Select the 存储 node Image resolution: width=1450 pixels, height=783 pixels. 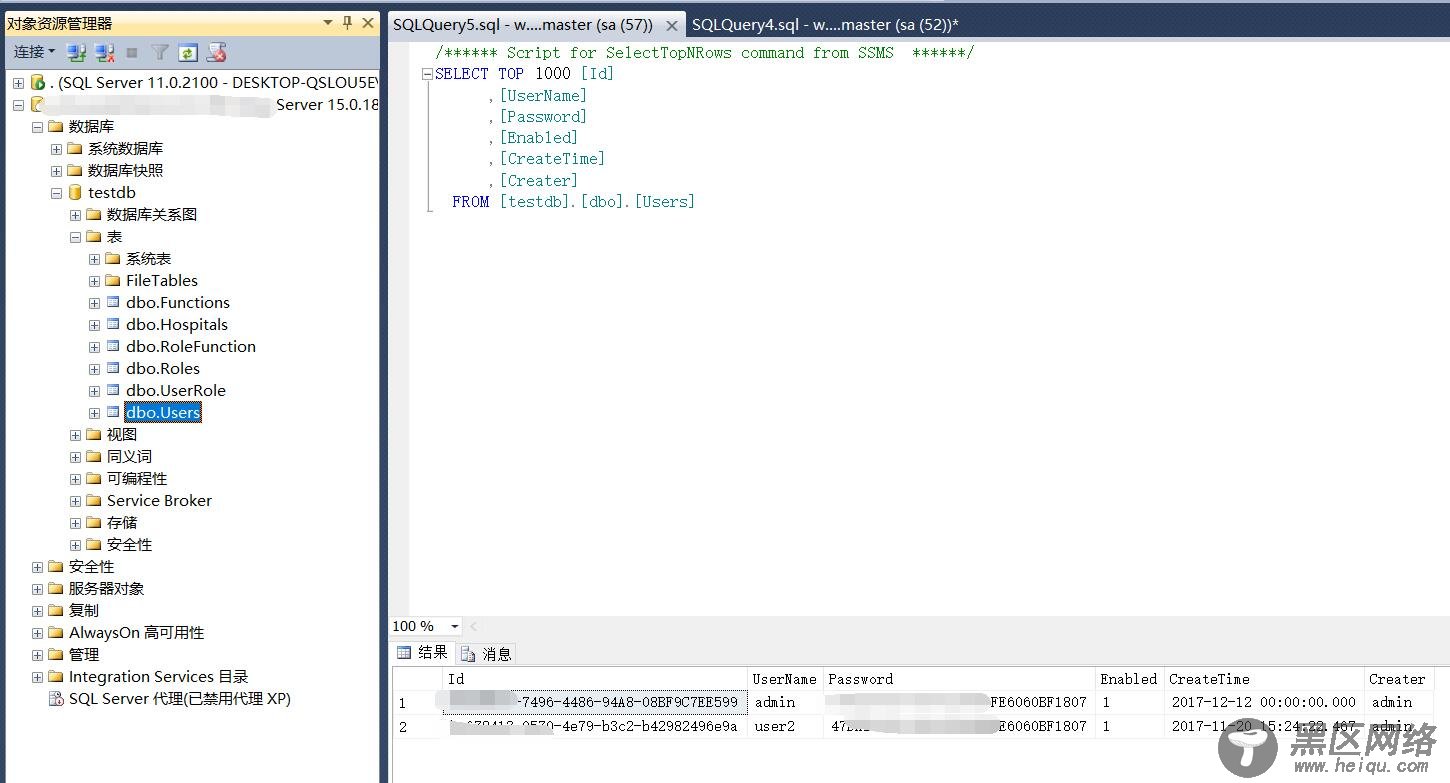pyautogui.click(x=122, y=522)
